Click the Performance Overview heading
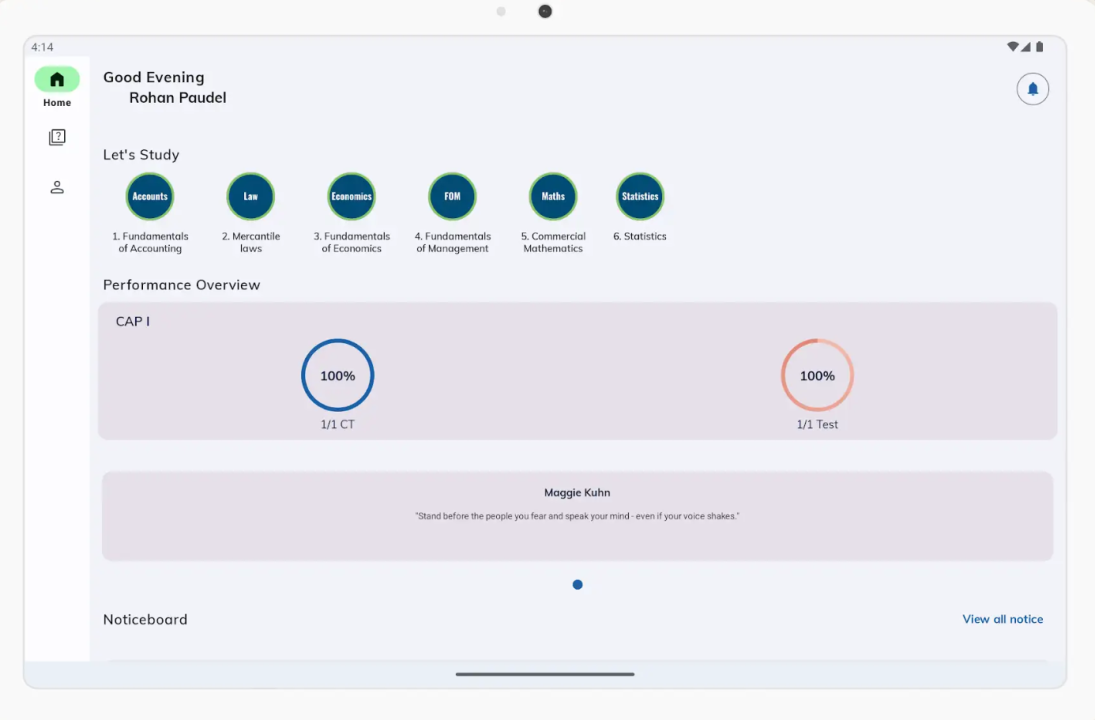This screenshot has height=720, width=1095. point(182,285)
